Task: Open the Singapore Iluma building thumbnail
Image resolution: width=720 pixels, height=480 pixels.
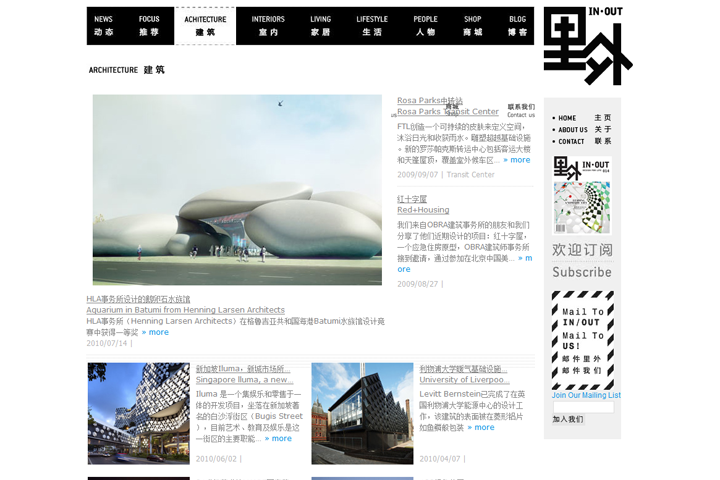Action: click(138, 413)
